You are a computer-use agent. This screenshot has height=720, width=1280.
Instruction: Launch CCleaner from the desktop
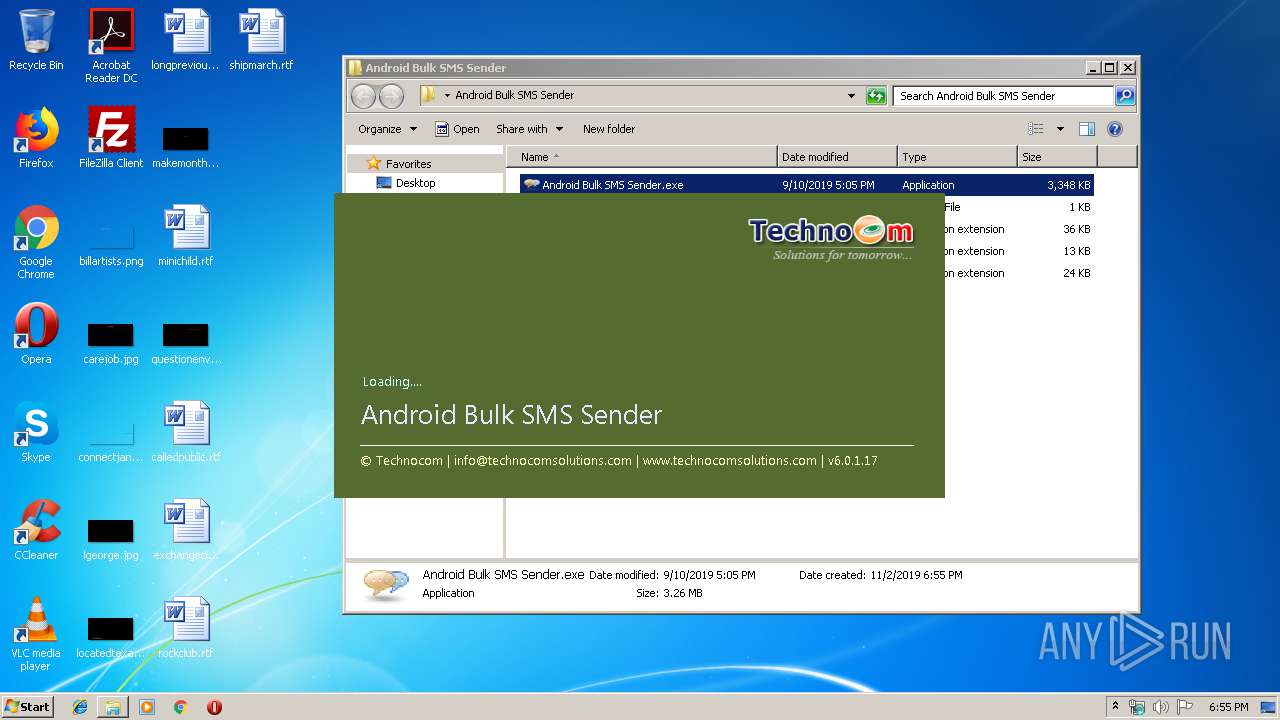coord(36,530)
